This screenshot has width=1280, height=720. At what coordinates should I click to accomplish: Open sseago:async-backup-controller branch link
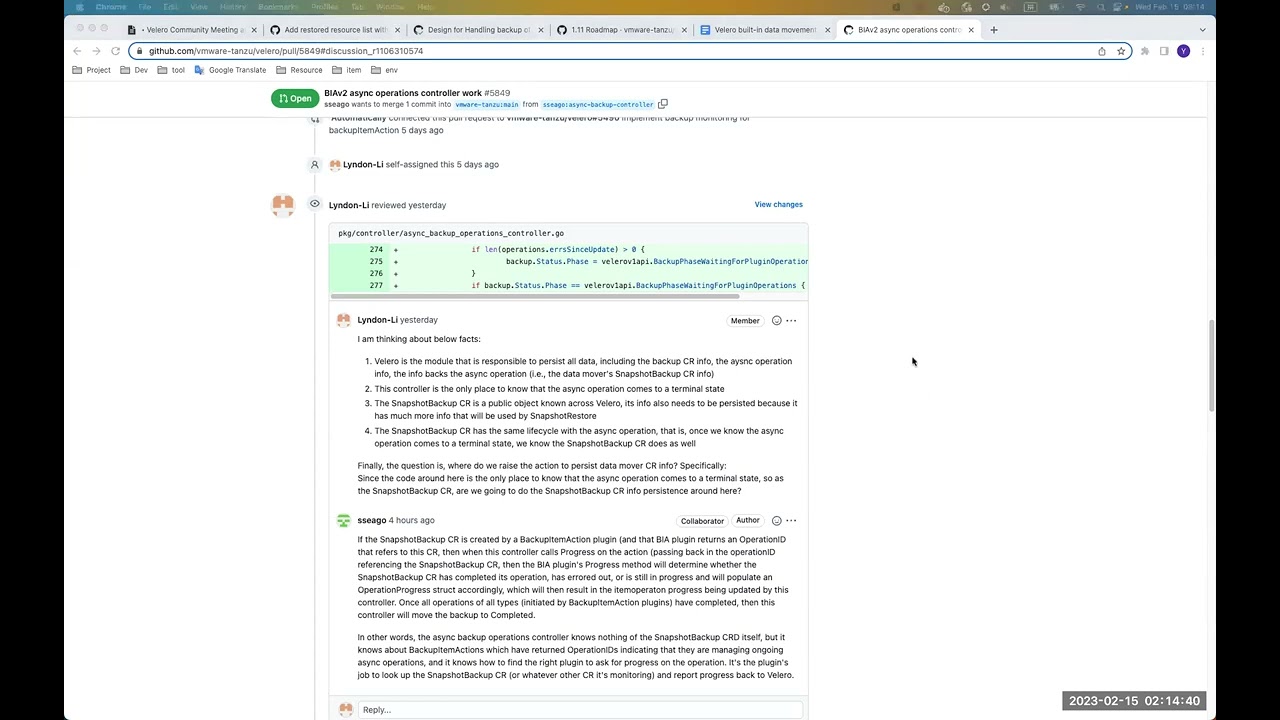(x=598, y=104)
